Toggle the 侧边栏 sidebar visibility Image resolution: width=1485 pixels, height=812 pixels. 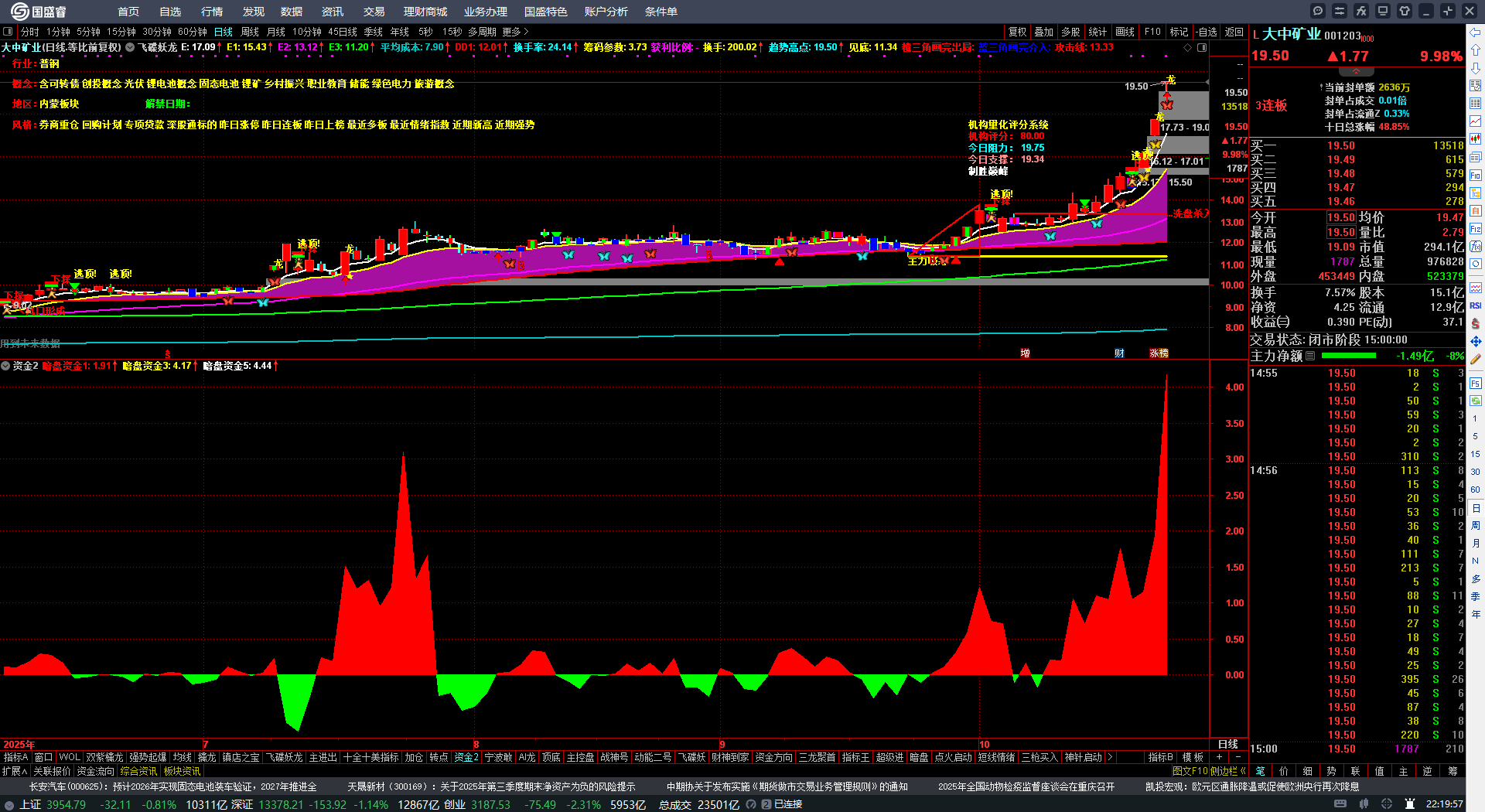[1230, 770]
